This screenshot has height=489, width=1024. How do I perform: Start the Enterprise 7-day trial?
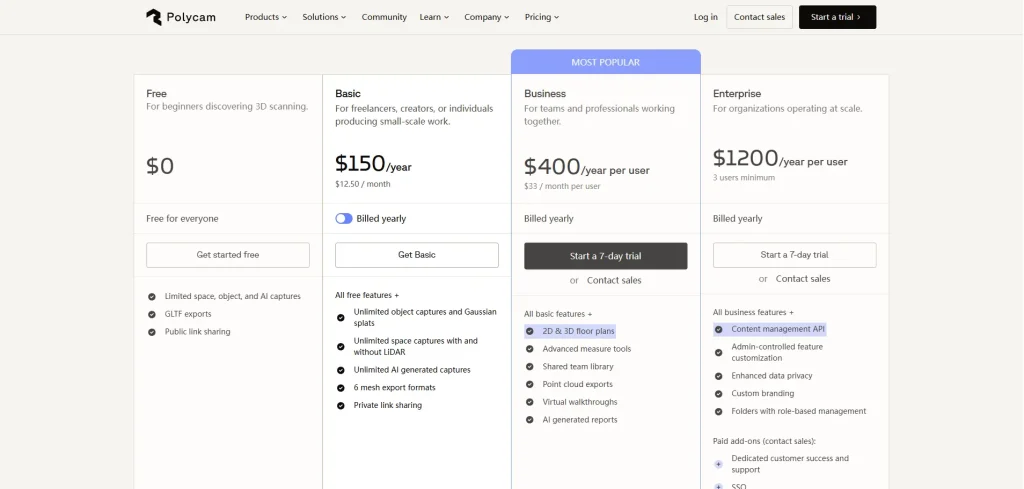[x=794, y=255]
